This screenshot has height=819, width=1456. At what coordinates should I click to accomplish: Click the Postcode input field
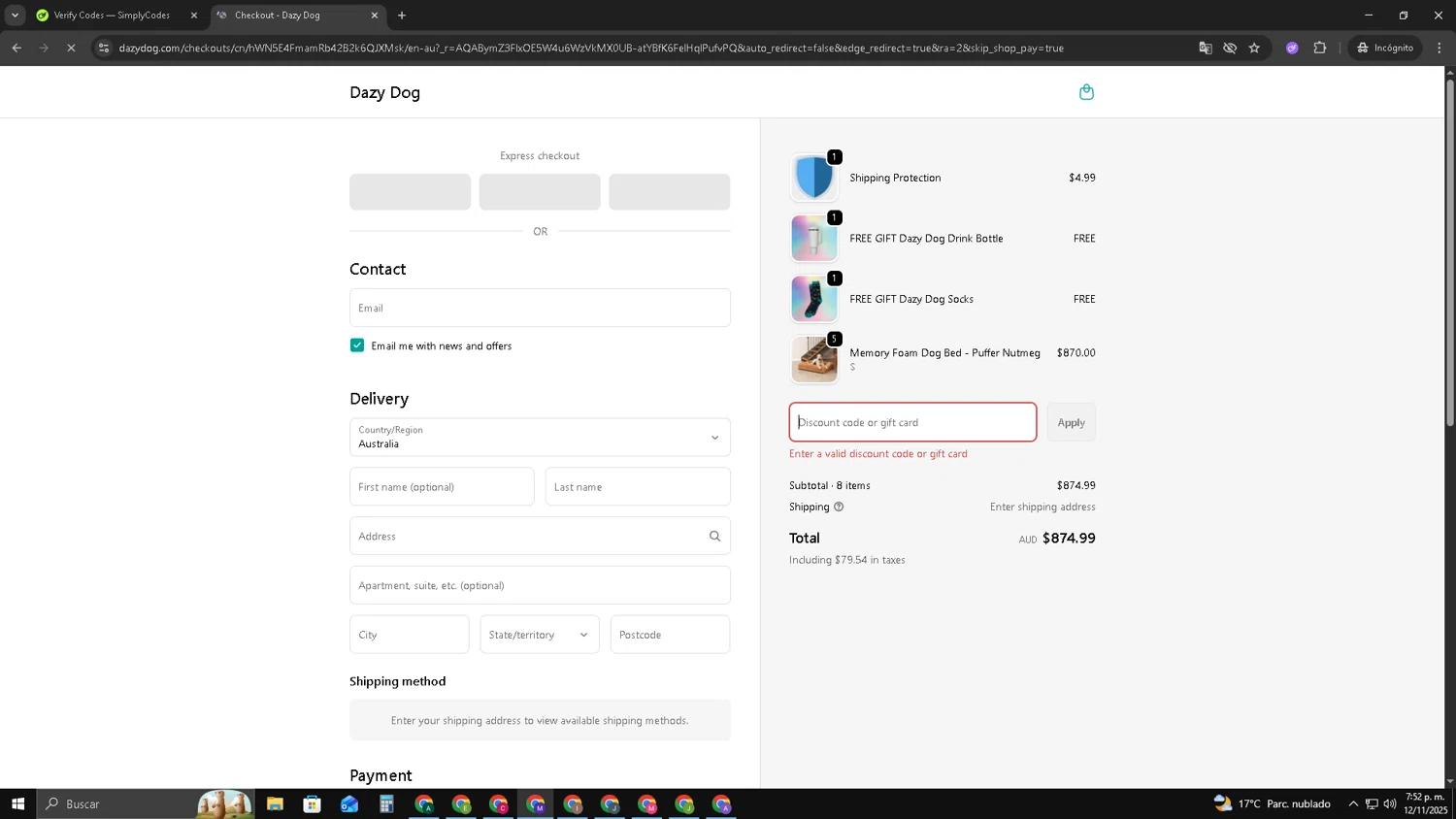[x=670, y=635]
